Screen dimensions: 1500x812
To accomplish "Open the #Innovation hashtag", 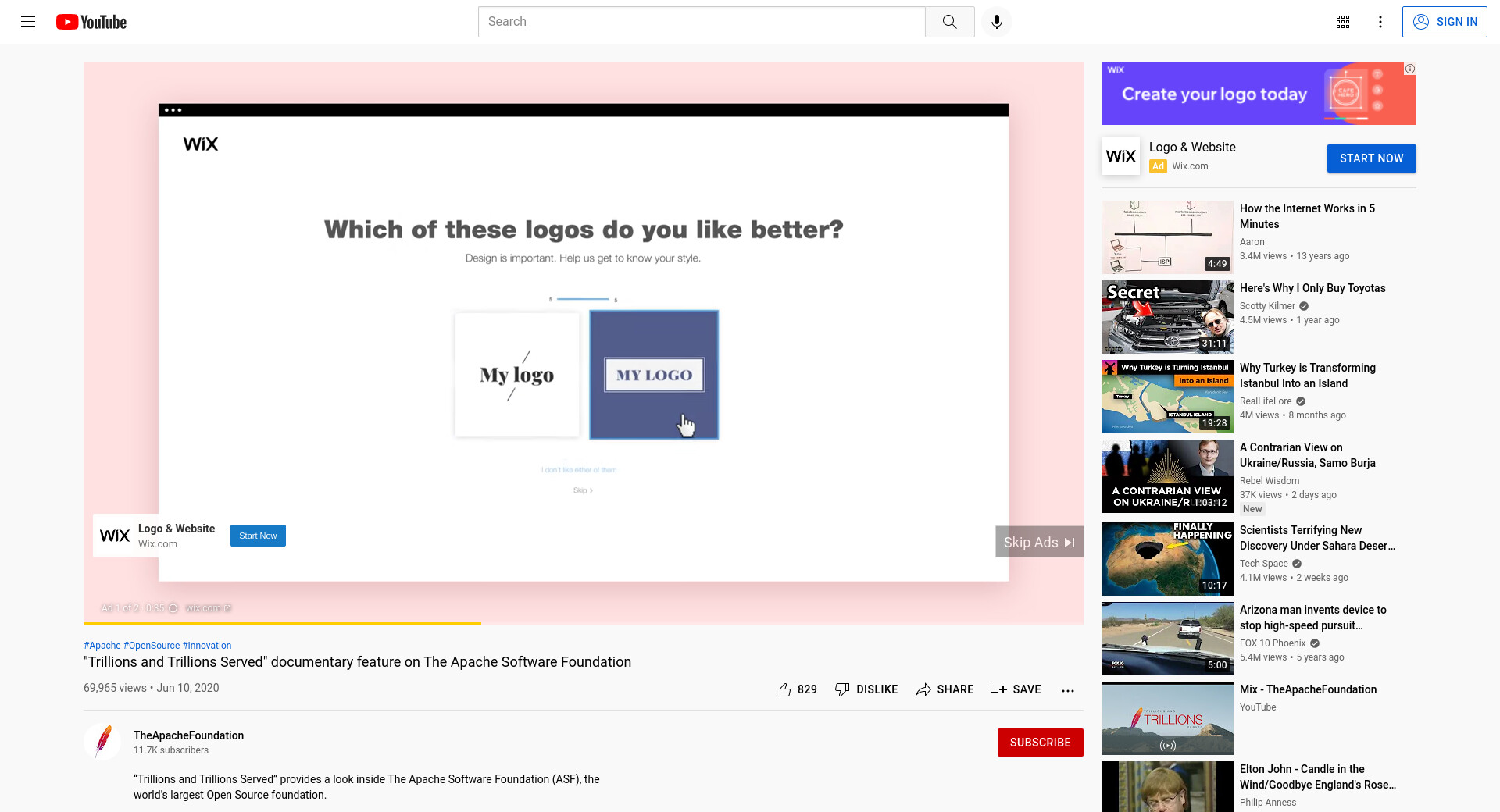I will pos(207,646).
